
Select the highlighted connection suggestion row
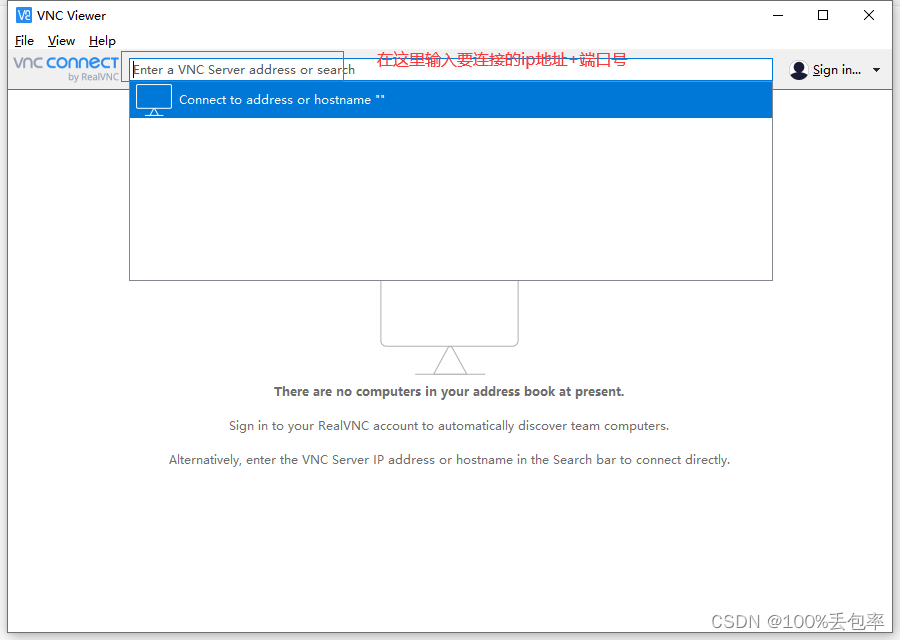click(450, 99)
